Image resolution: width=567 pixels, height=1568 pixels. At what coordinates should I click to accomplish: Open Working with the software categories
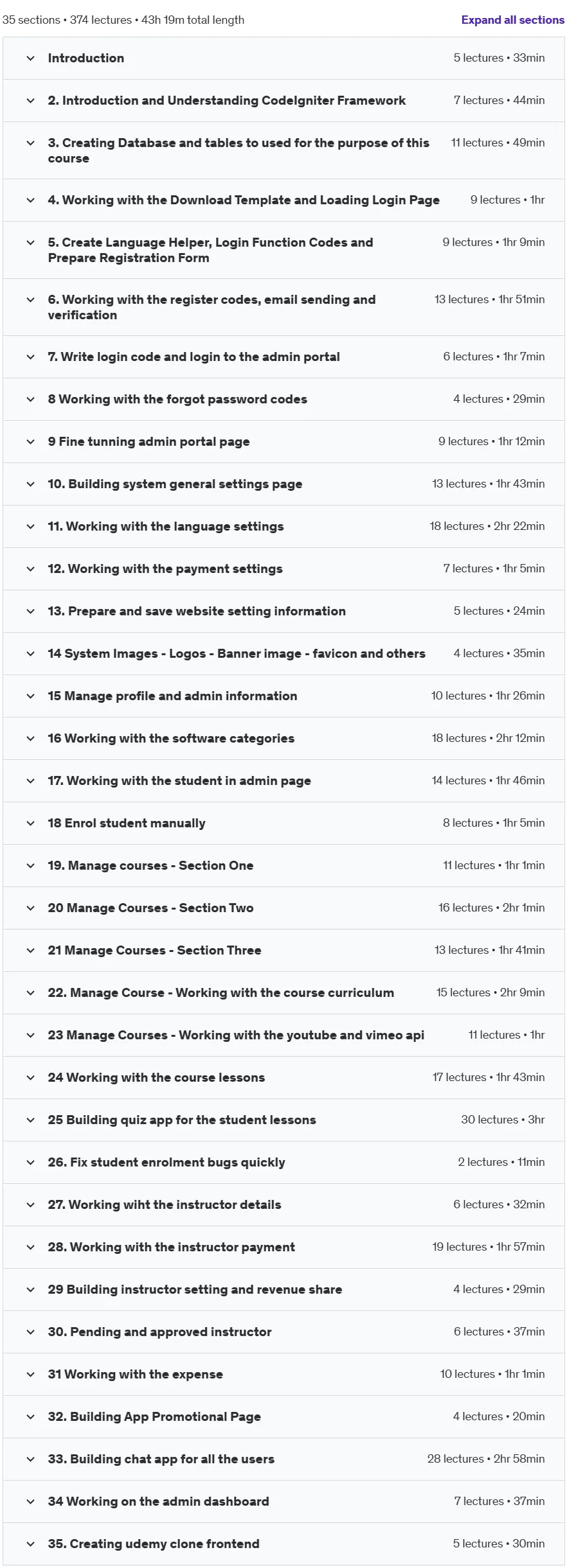tap(283, 738)
